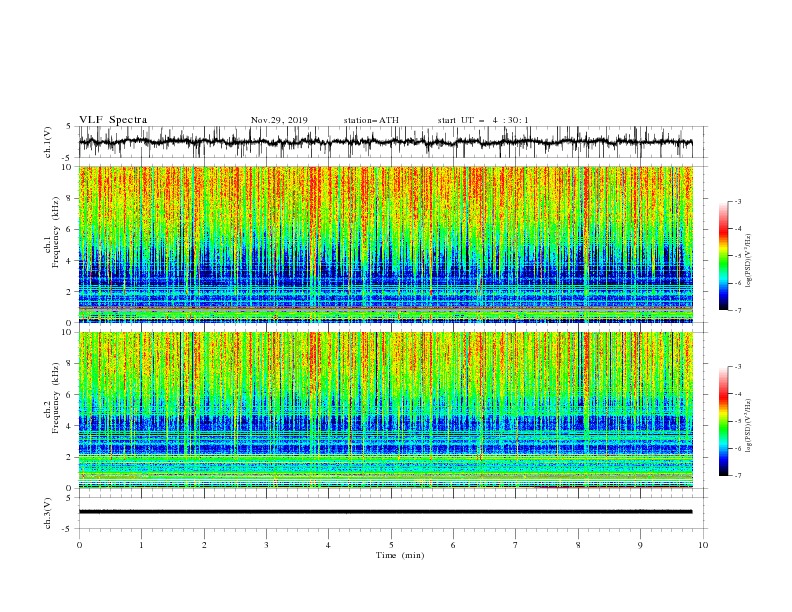Click the "ch.3(V)" axis label
792x612 pixels.
(x=48, y=513)
